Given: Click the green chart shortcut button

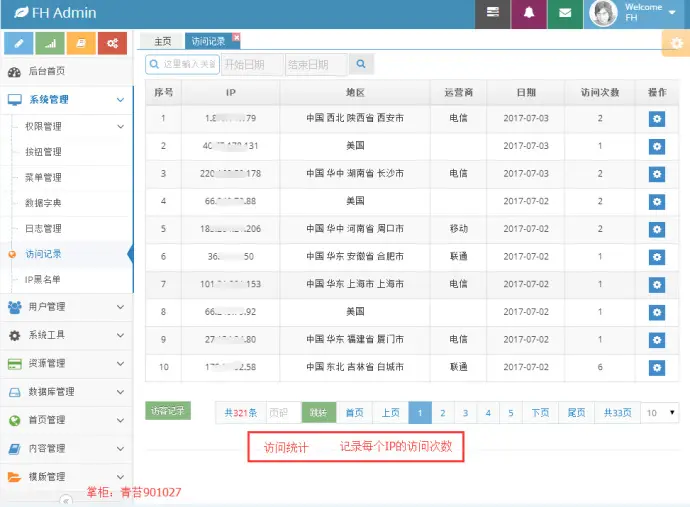Looking at the screenshot, I should [50, 43].
